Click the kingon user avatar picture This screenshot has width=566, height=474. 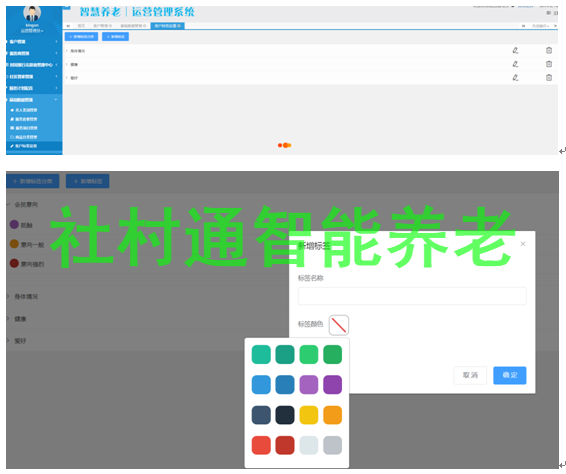click(x=32, y=13)
